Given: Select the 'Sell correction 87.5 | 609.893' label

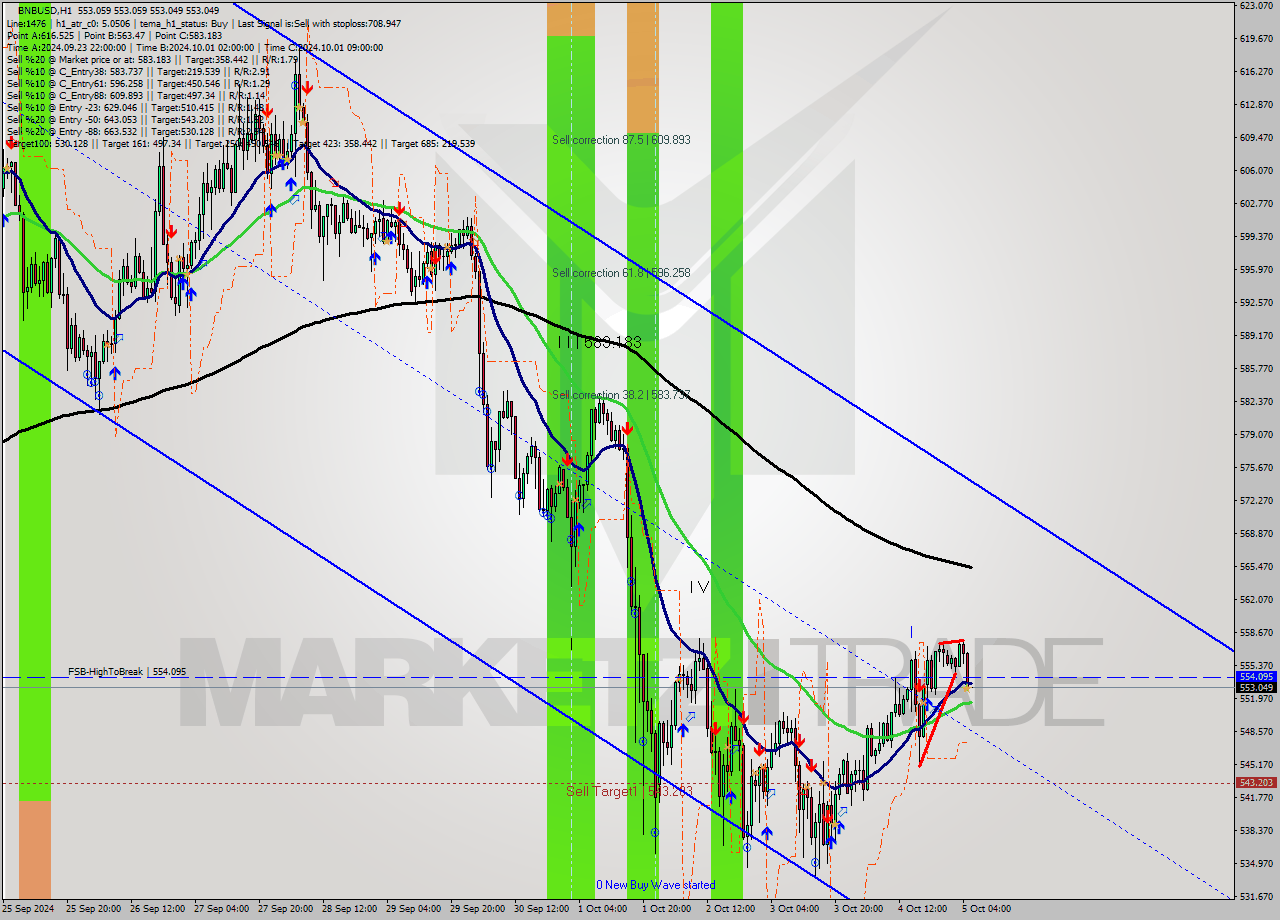Looking at the screenshot, I should 621,140.
